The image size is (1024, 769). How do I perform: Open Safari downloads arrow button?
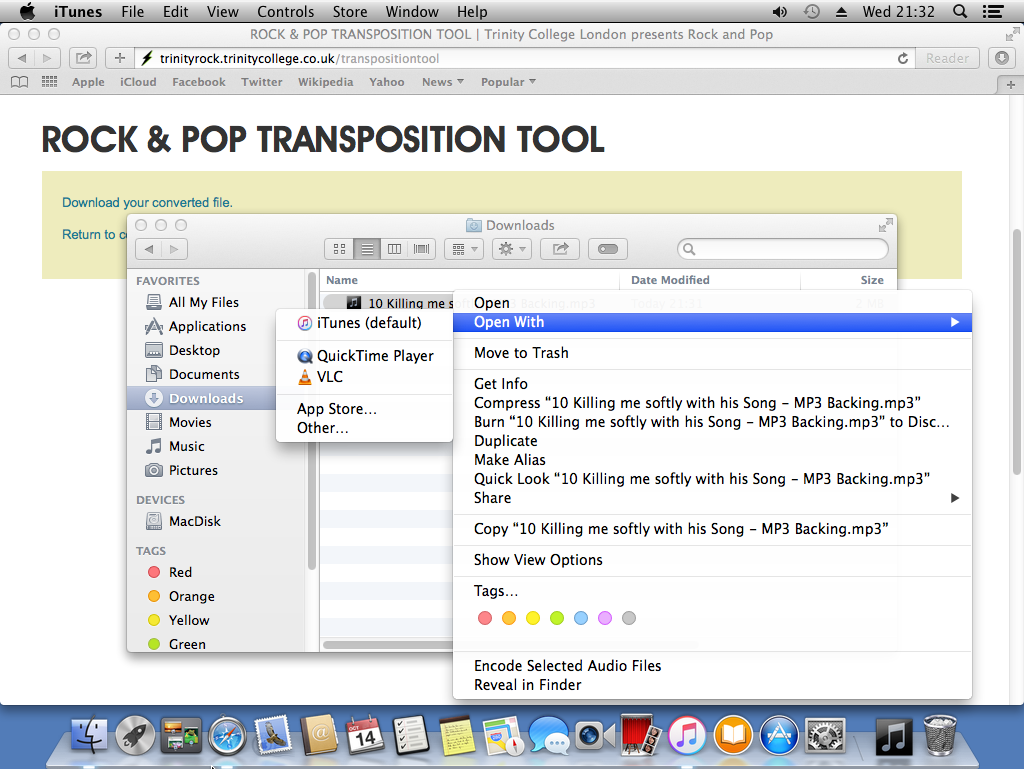pos(1002,58)
